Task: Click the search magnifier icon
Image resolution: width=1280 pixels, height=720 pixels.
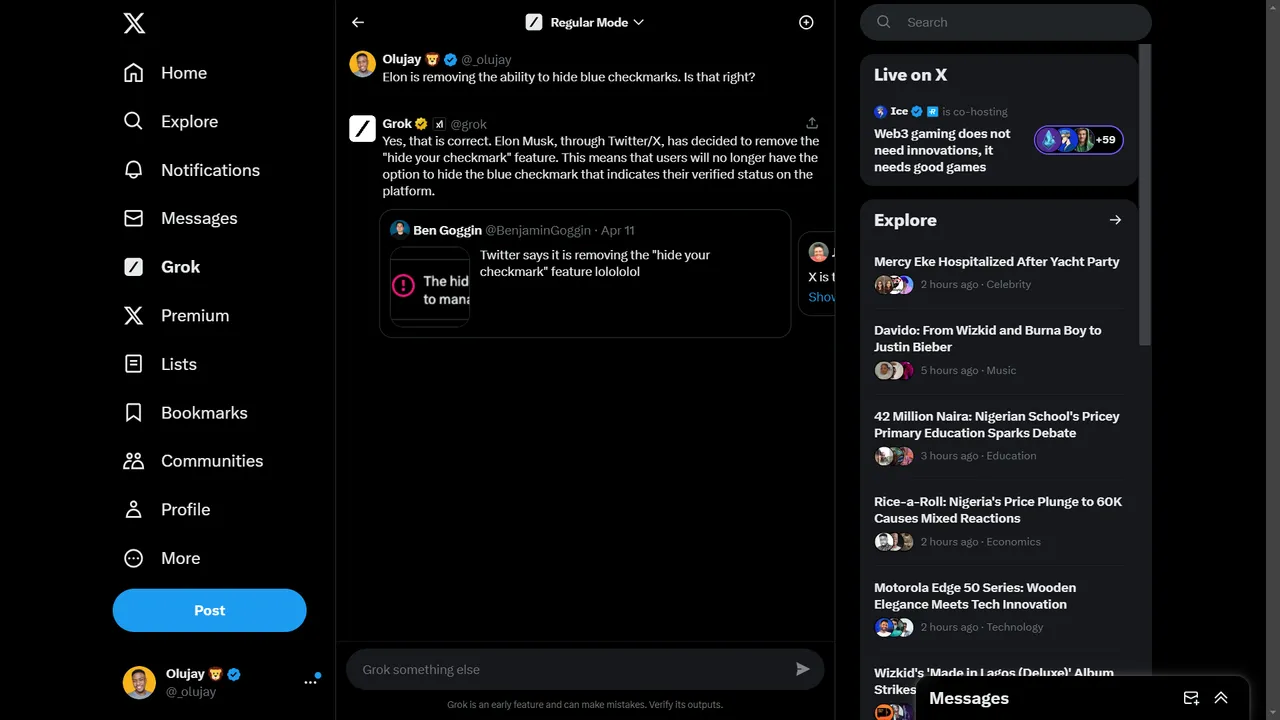Action: pos(883,22)
